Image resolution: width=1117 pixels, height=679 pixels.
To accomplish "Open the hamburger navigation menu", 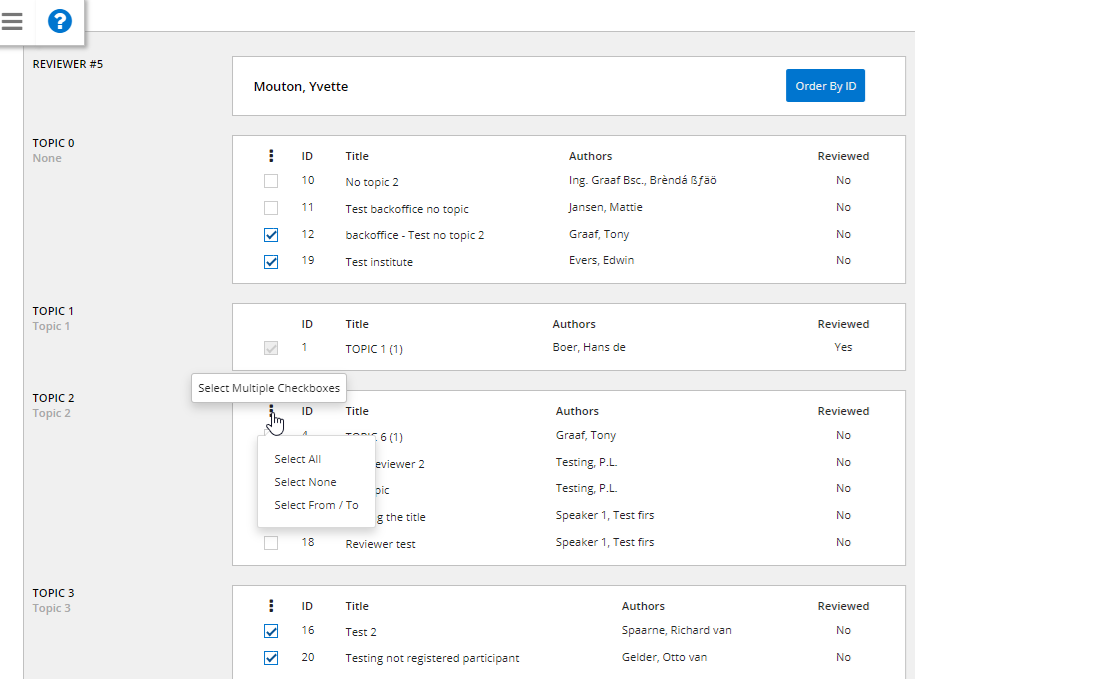I will click(x=12, y=21).
